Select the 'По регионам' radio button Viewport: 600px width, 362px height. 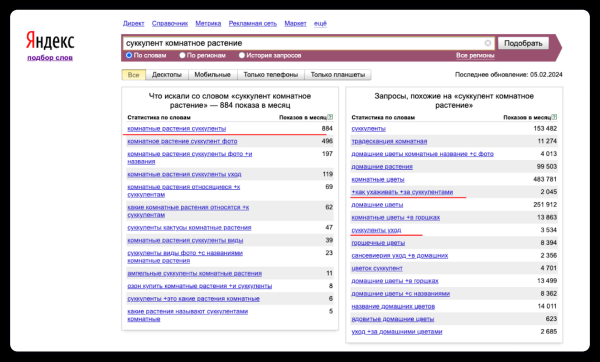tap(183, 55)
